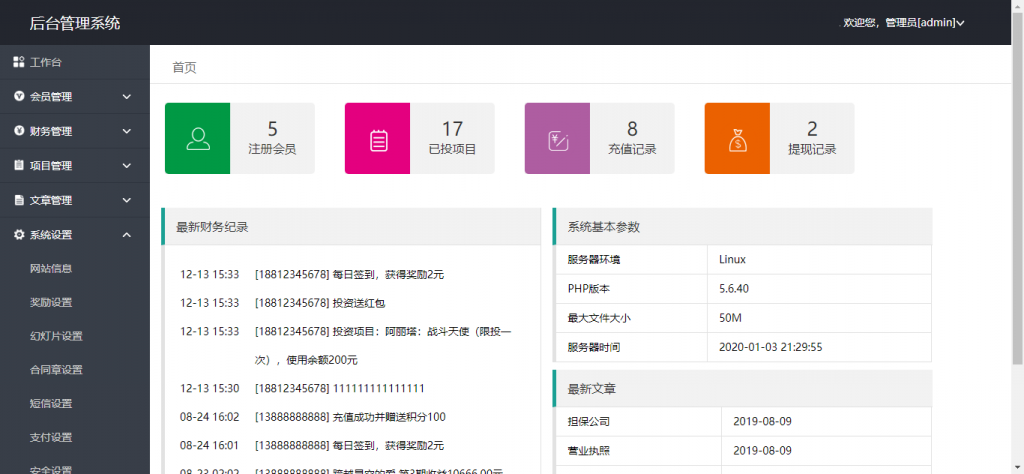Select 支付设置 menu entry
This screenshot has height=474, width=1024.
pyautogui.click(x=51, y=437)
